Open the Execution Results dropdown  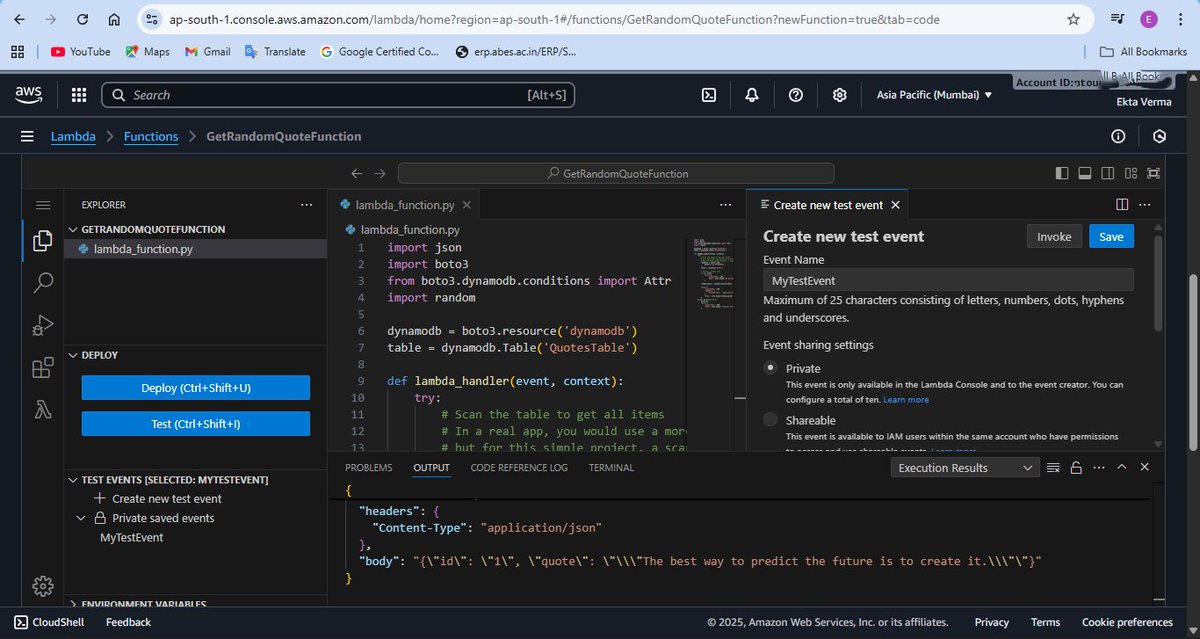[966, 468]
